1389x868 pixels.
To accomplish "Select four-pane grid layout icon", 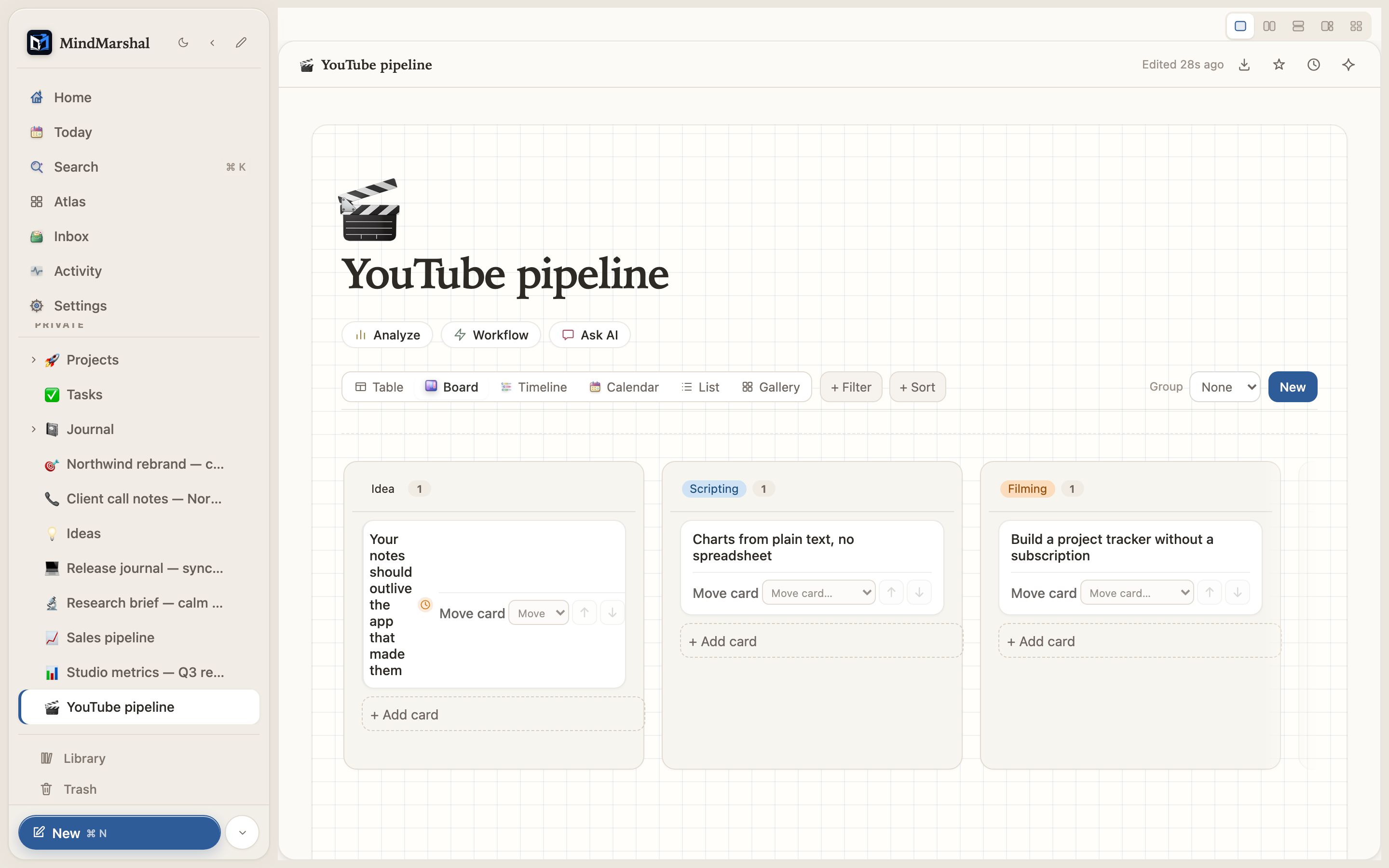I will 1356,27.
